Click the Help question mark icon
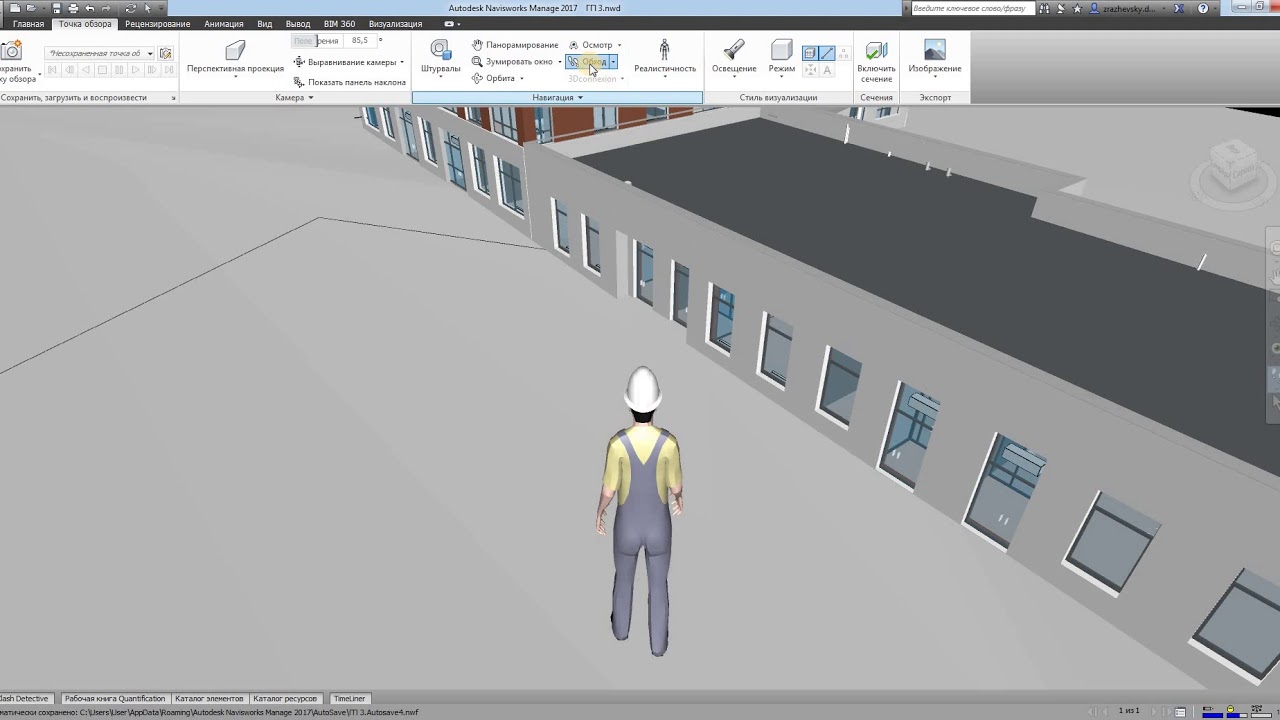The width and height of the screenshot is (1280, 720). point(1203,8)
